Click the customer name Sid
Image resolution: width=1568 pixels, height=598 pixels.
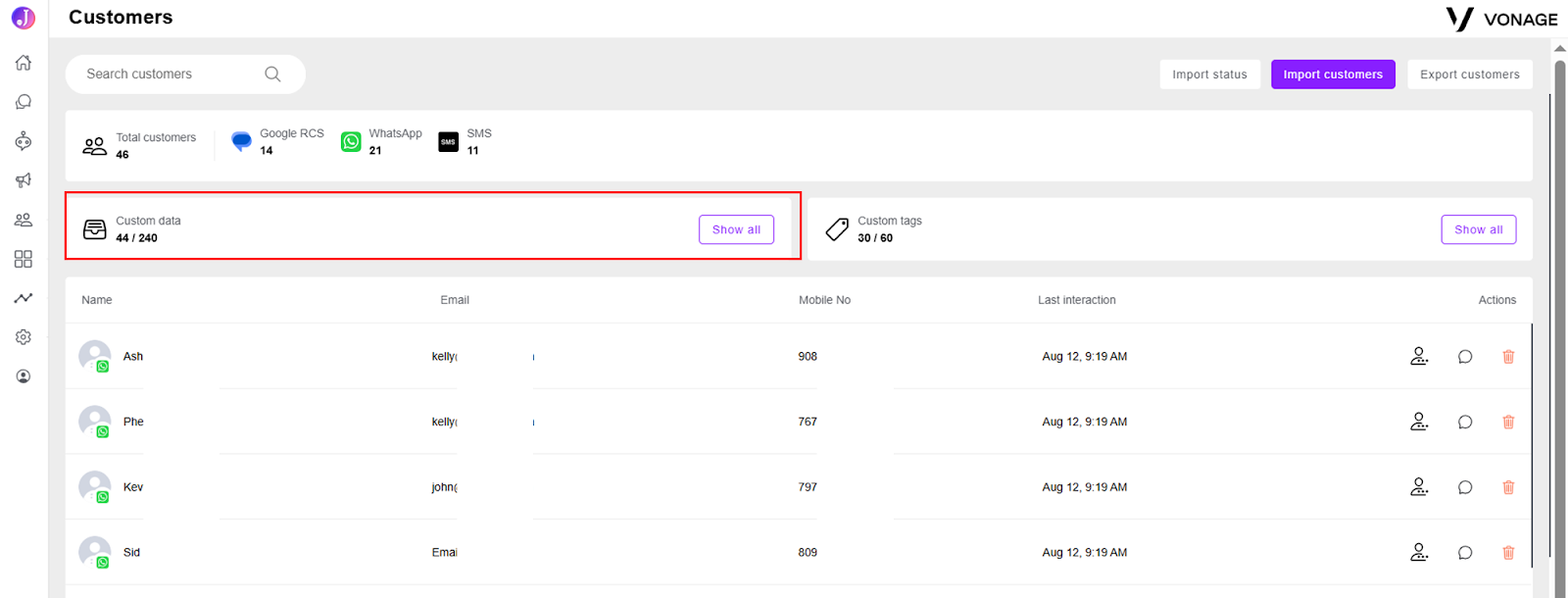[131, 553]
